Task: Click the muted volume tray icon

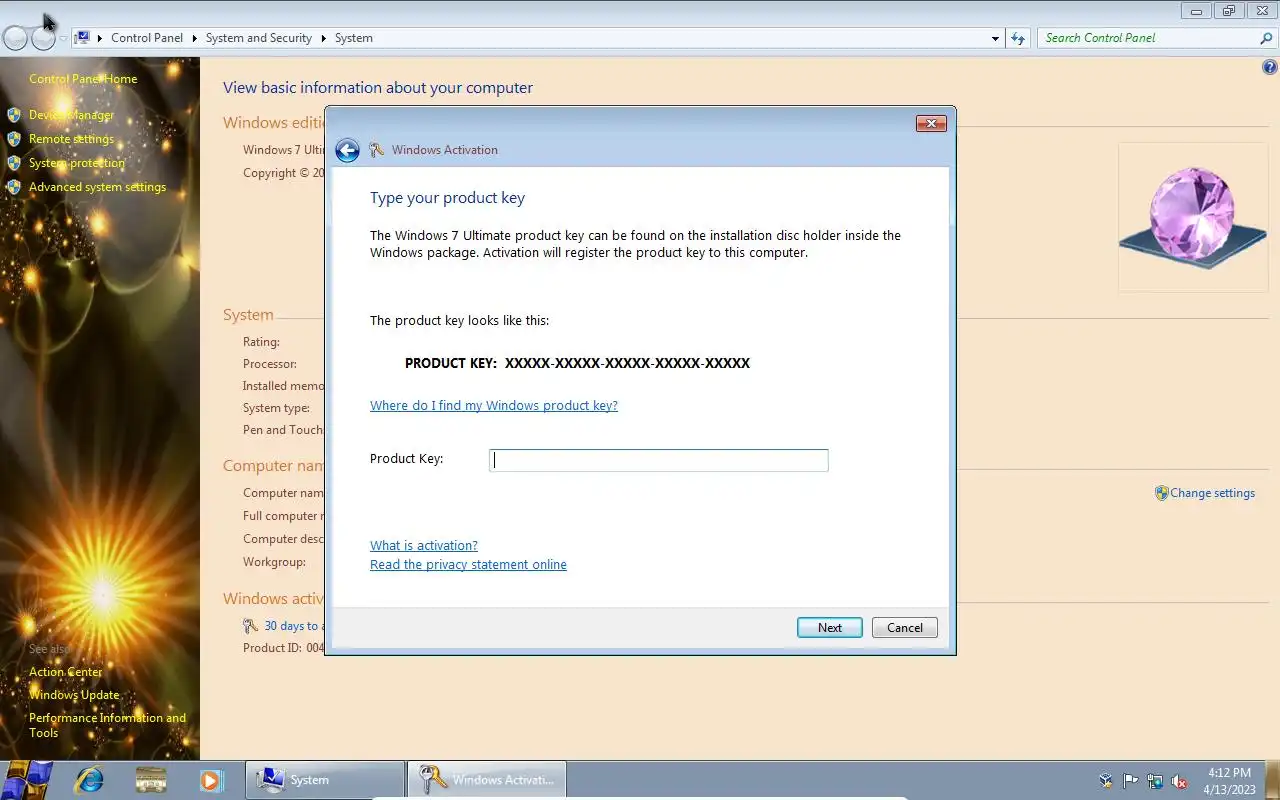Action: tap(1179, 781)
